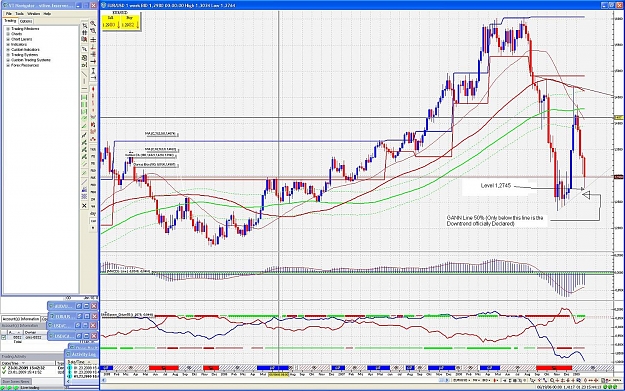Screen dimensions: 625x391
Task: Expand the Trading Windows tree node
Action: pyautogui.click(x=8, y=29)
